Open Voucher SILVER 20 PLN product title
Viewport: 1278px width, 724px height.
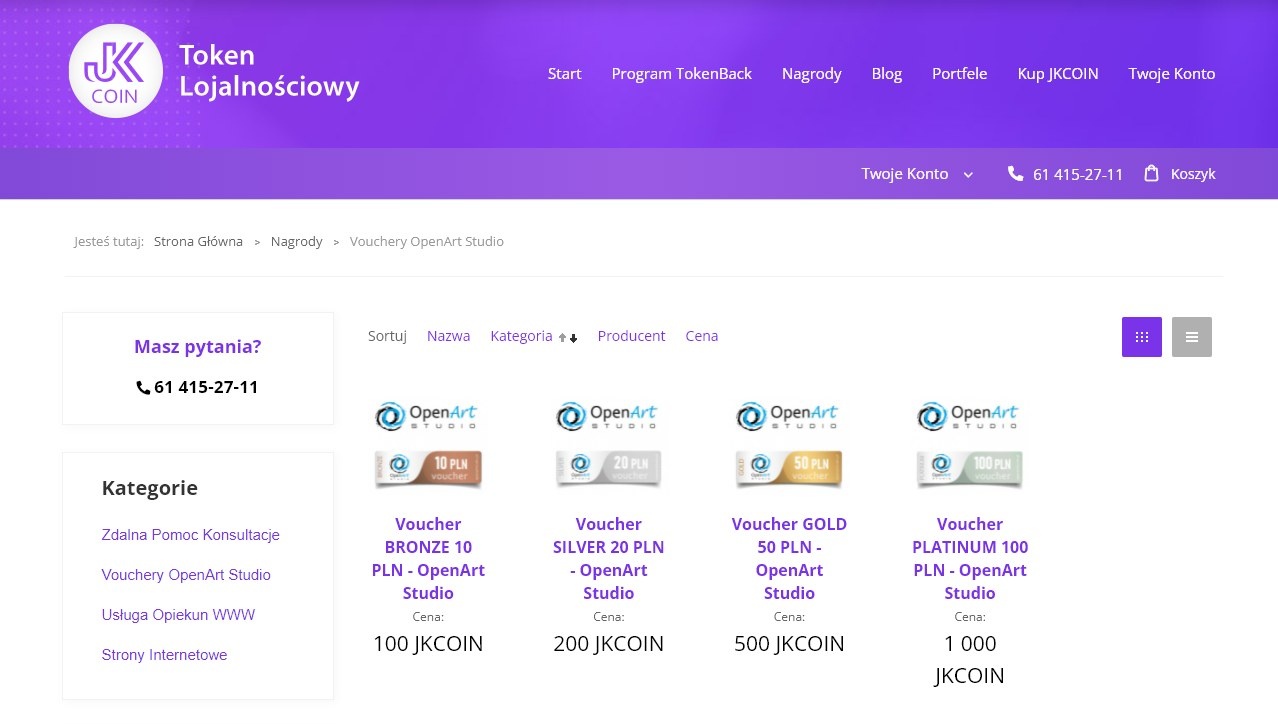pos(609,558)
